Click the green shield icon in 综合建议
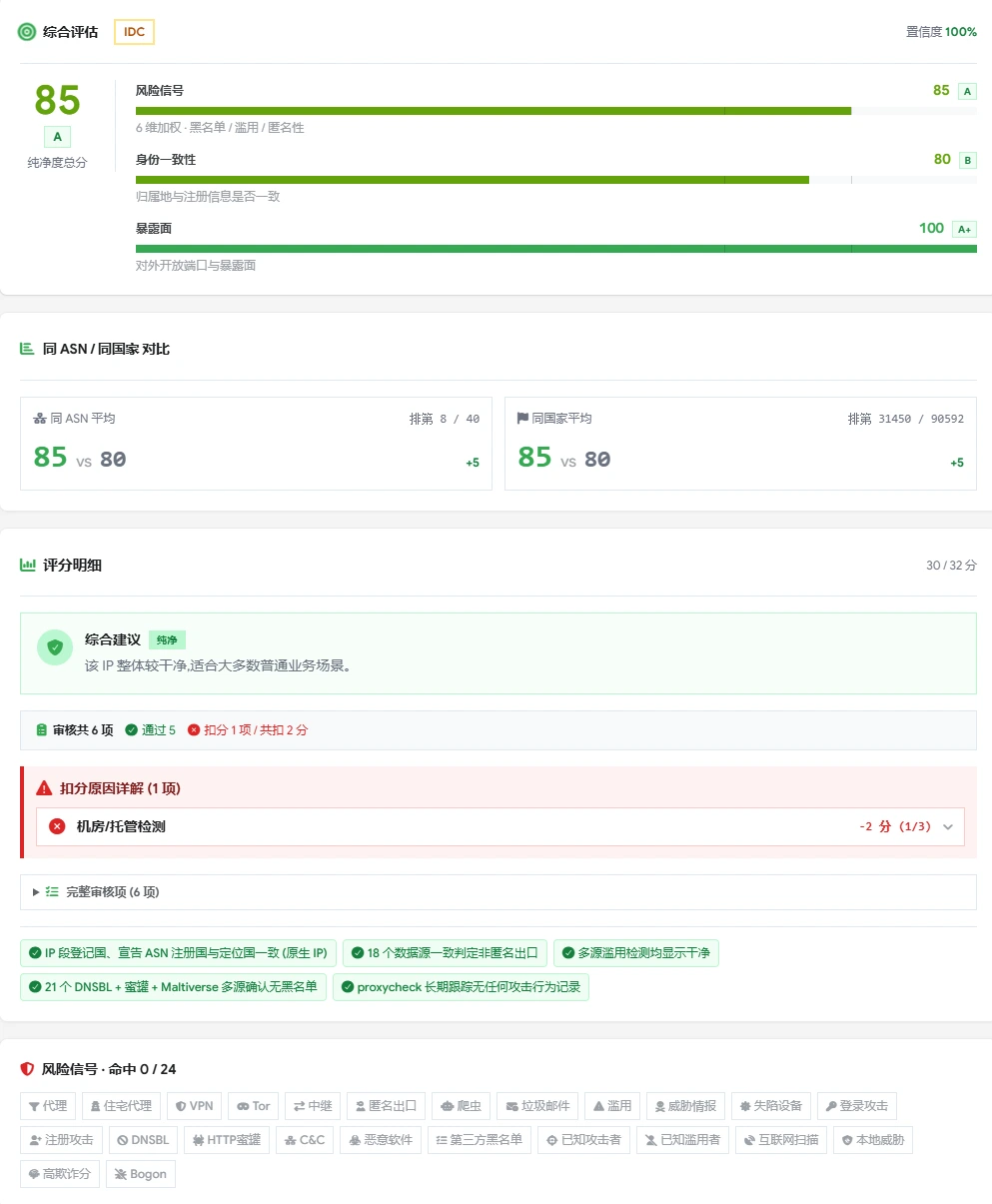 pyautogui.click(x=55, y=647)
